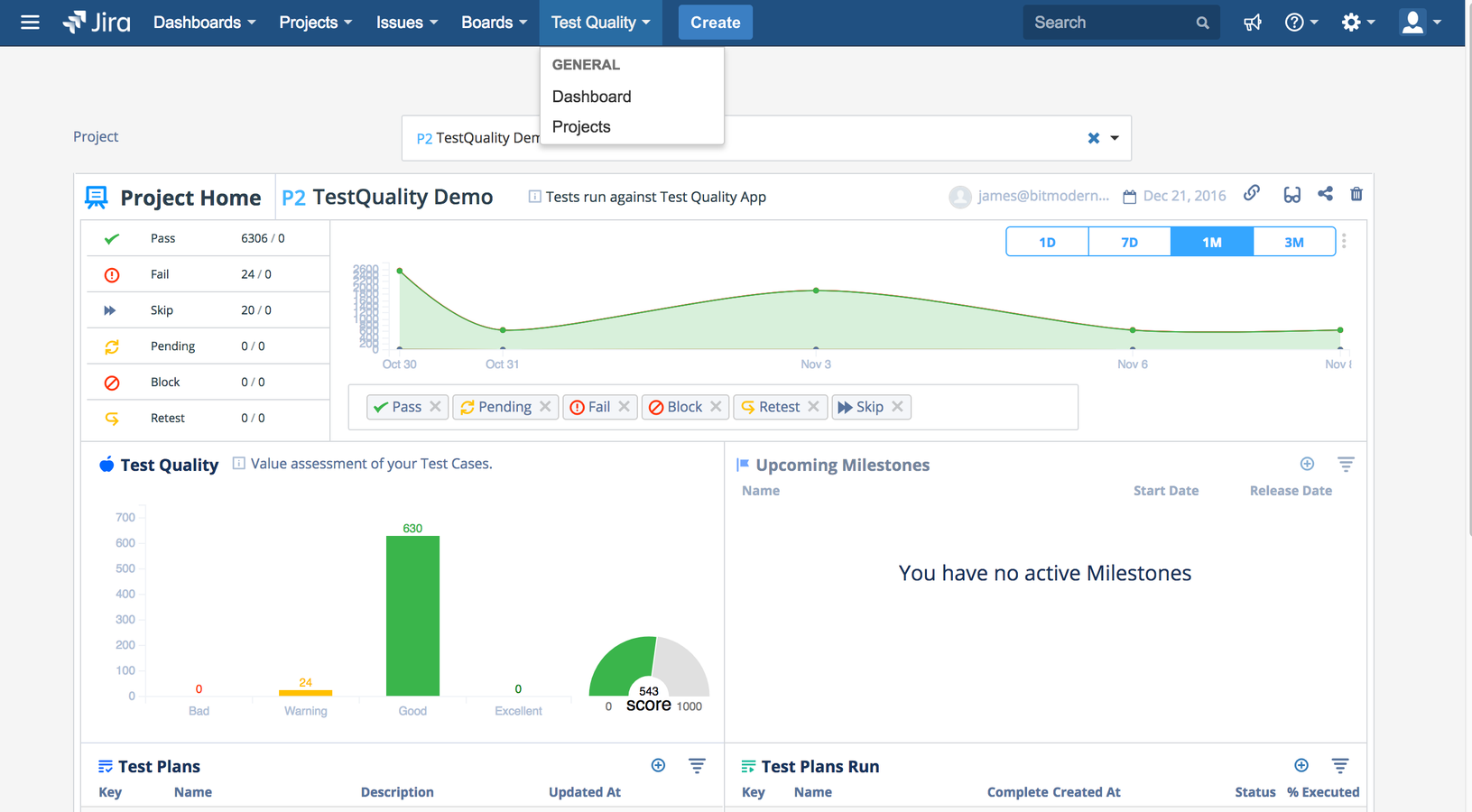Click the user avatar next to james@bitmodern
Image resolution: width=1472 pixels, height=812 pixels.
pyautogui.click(x=960, y=197)
